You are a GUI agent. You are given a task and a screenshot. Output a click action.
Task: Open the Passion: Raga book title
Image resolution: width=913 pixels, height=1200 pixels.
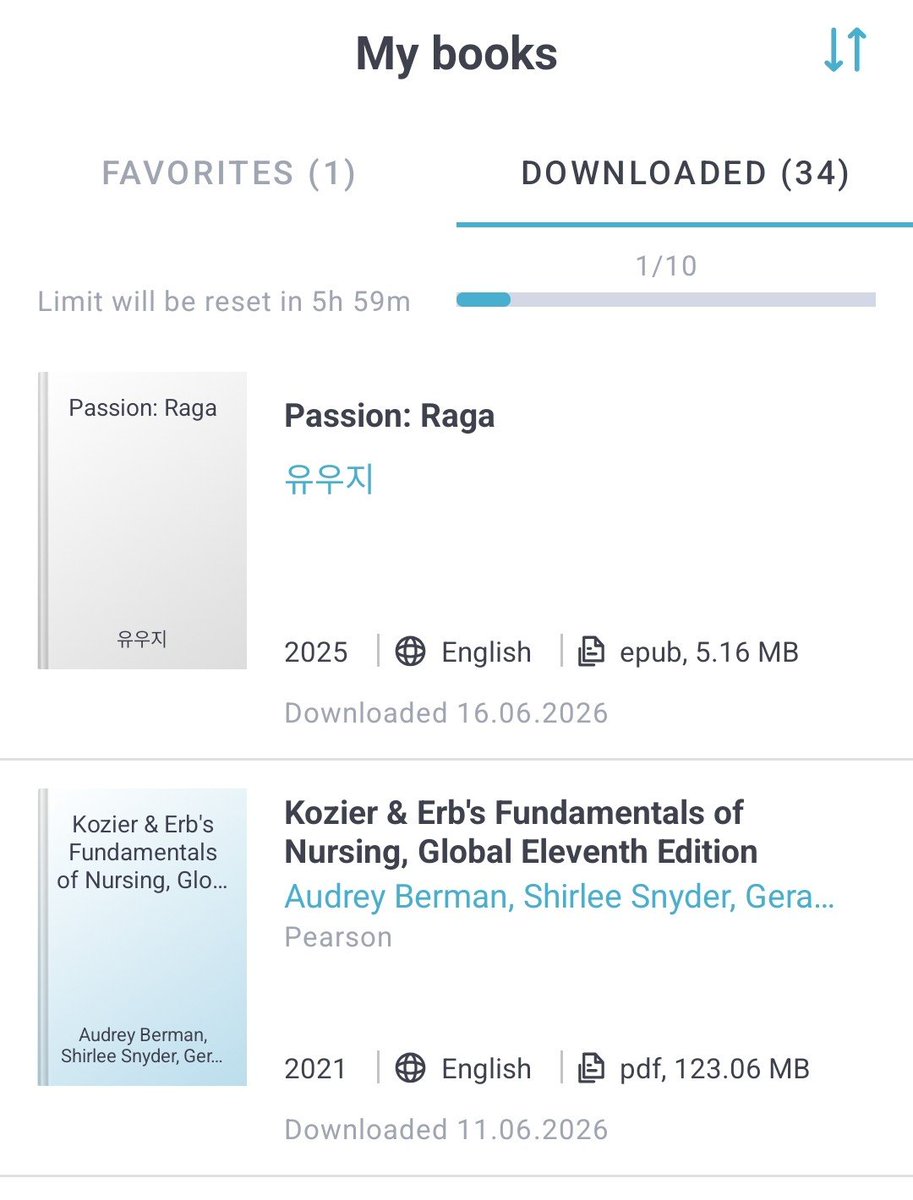(390, 416)
